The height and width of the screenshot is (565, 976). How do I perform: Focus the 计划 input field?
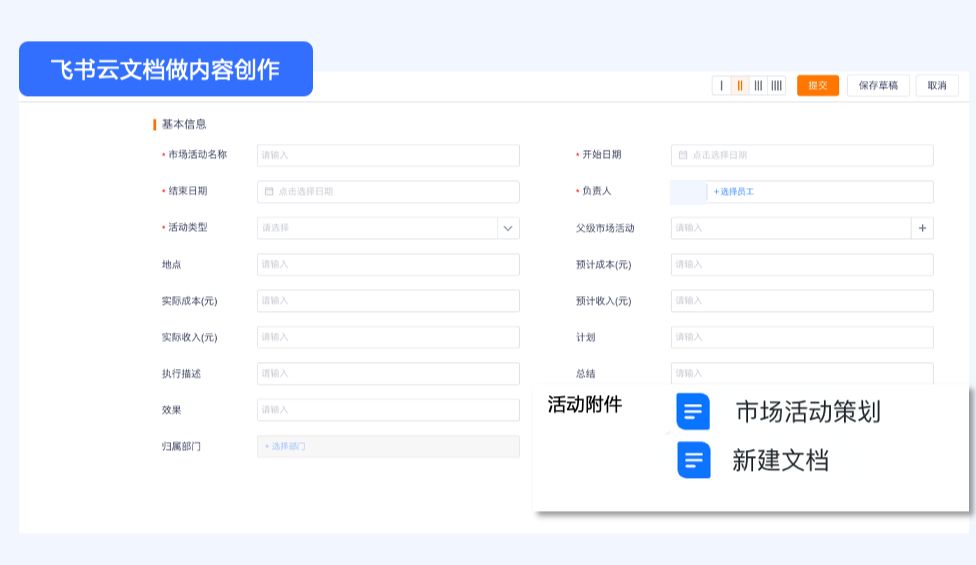(802, 337)
